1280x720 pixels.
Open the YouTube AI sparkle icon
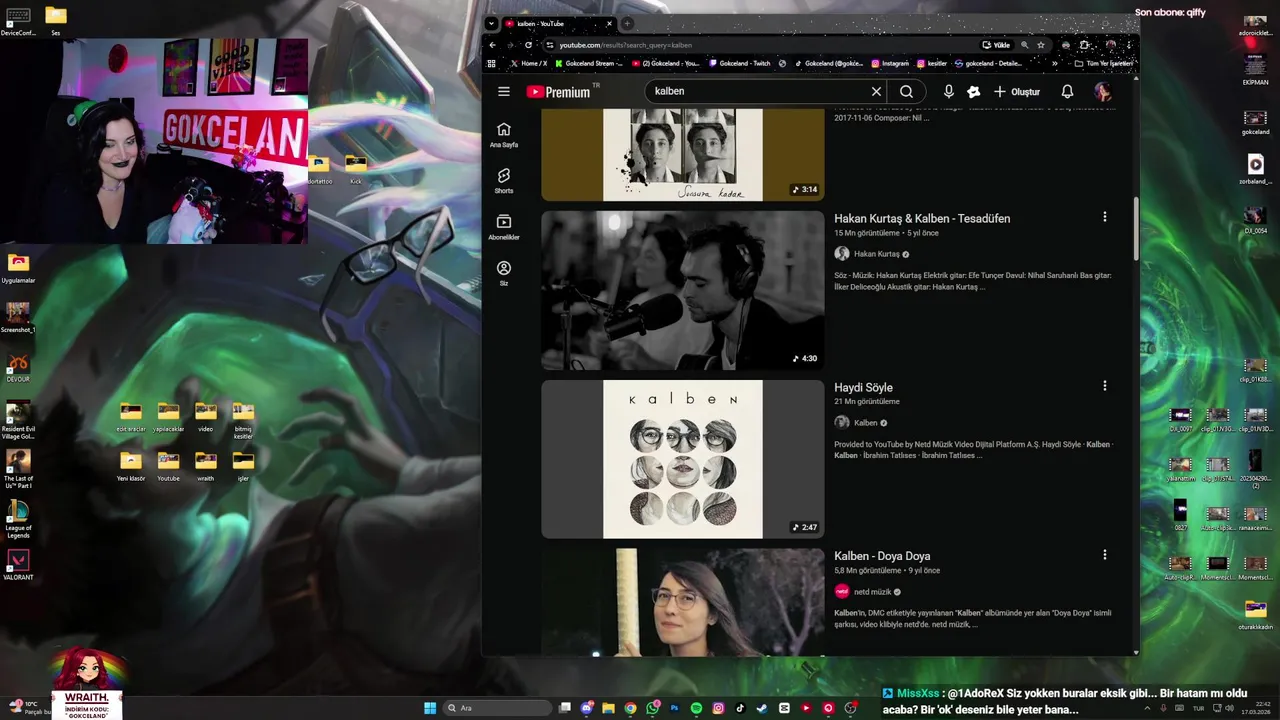point(974,92)
